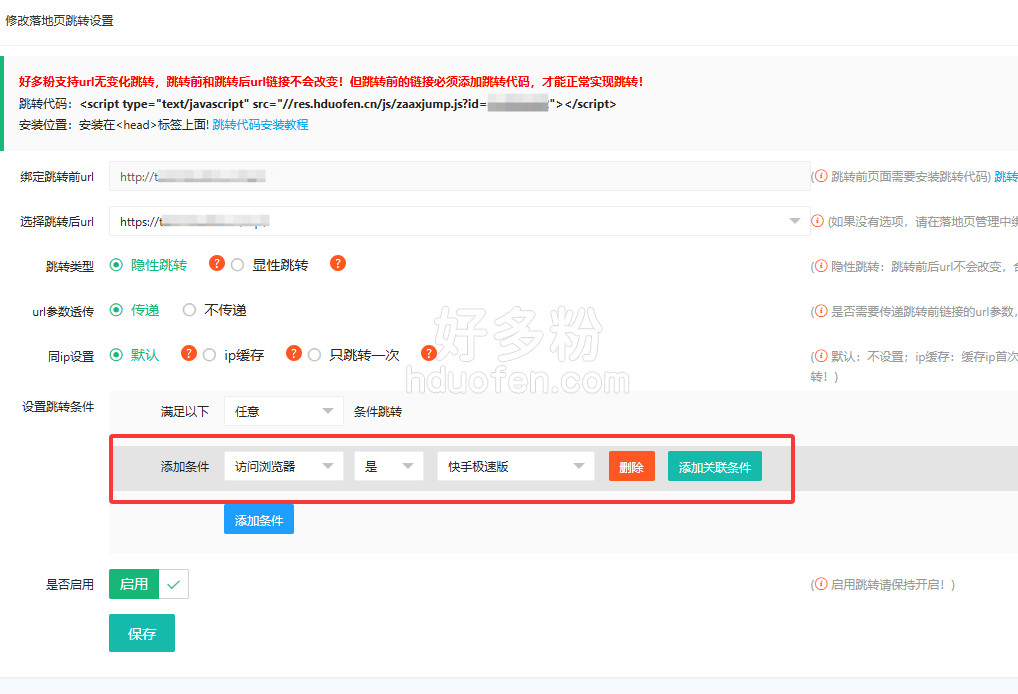Open the help icon beside 只跳转一次
1018x694 pixels.
pos(428,353)
